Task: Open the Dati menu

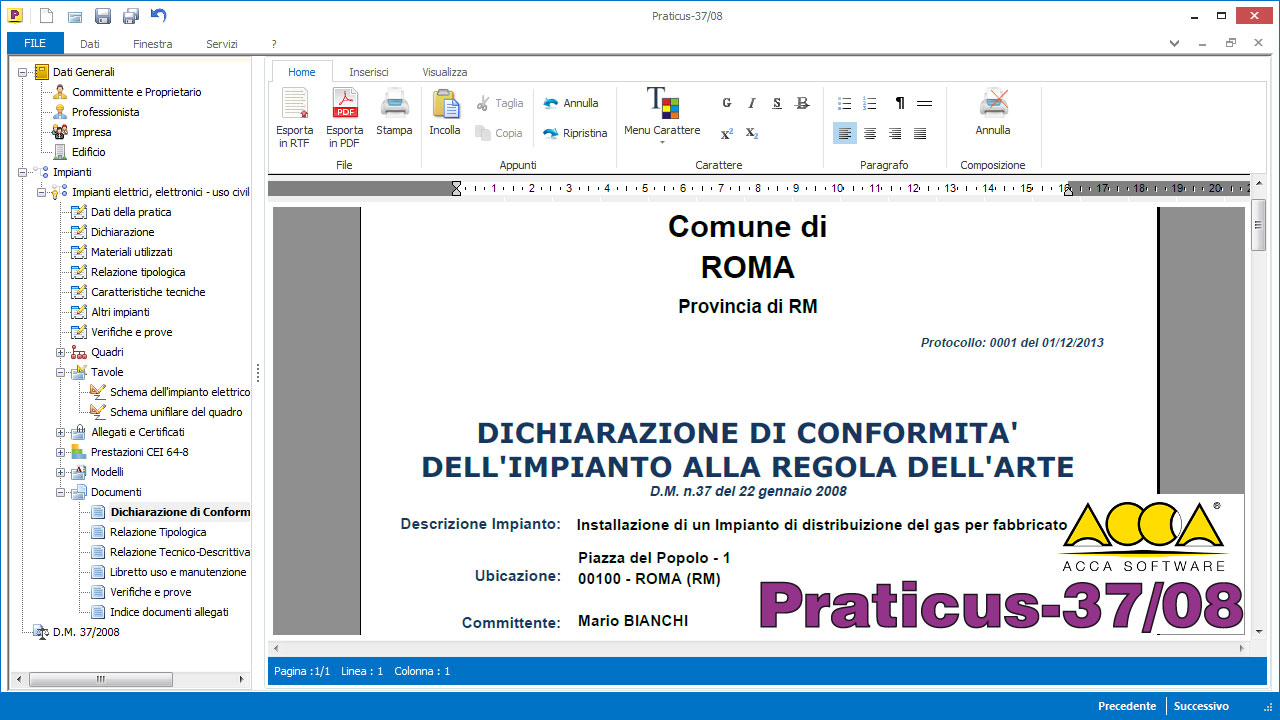Action: coord(90,44)
